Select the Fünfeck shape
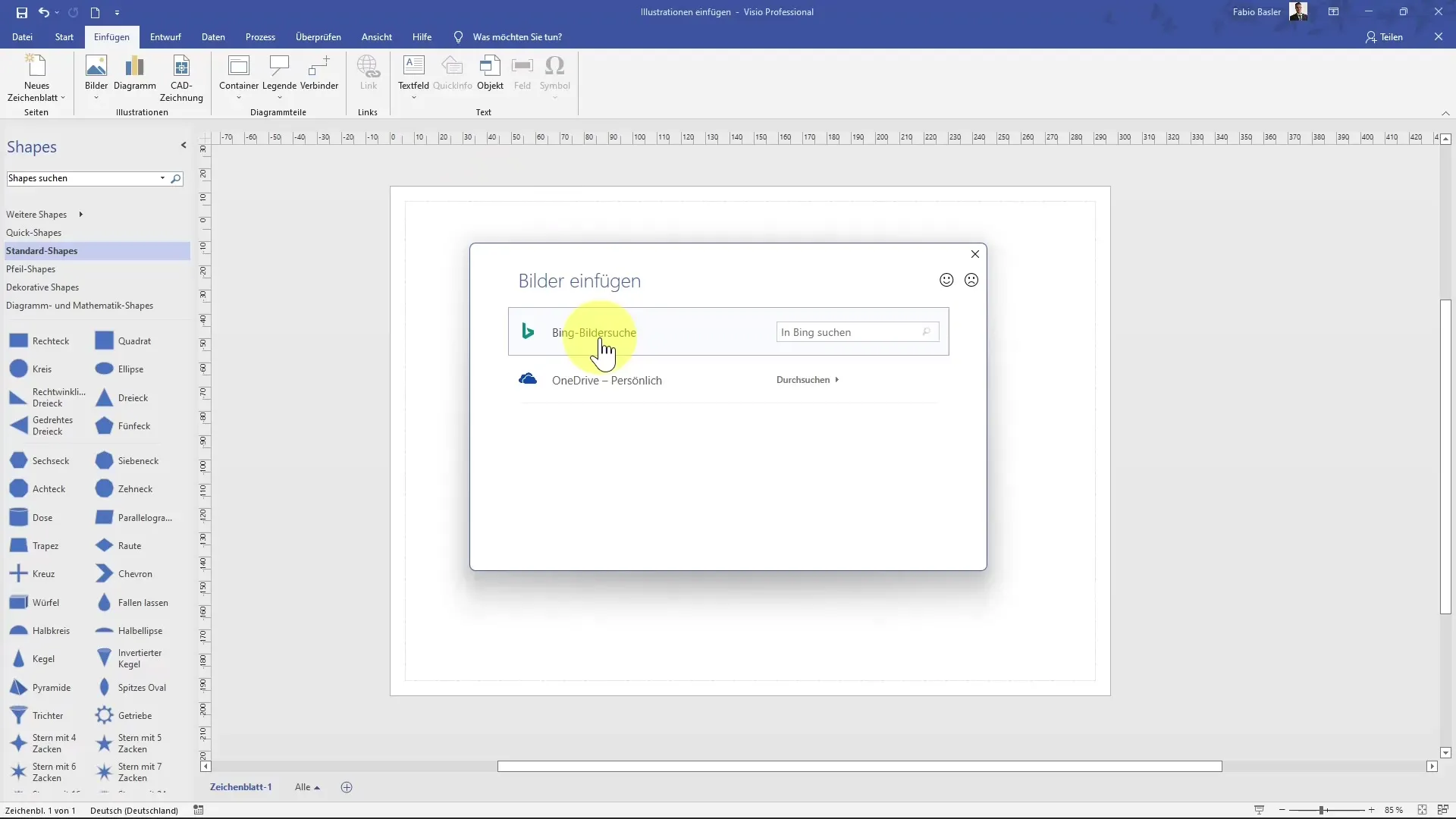This screenshot has height=819, width=1456. click(x=123, y=426)
